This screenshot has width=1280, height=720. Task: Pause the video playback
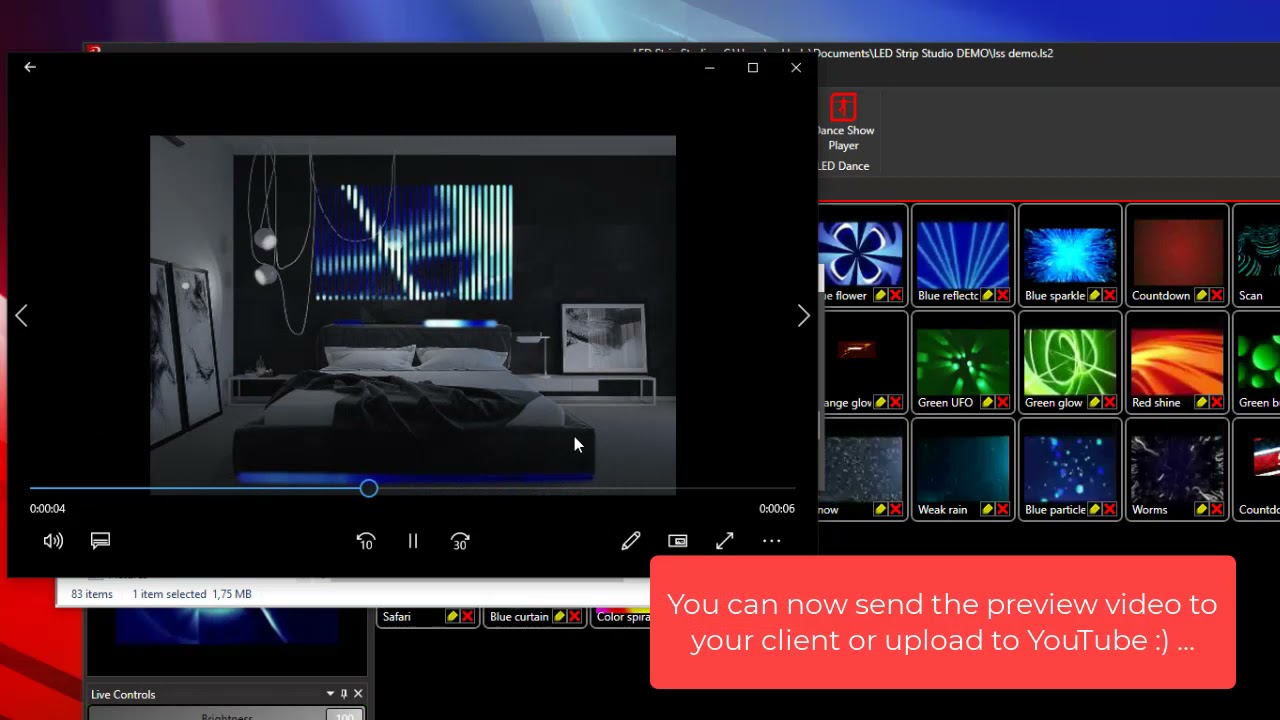pyautogui.click(x=413, y=541)
